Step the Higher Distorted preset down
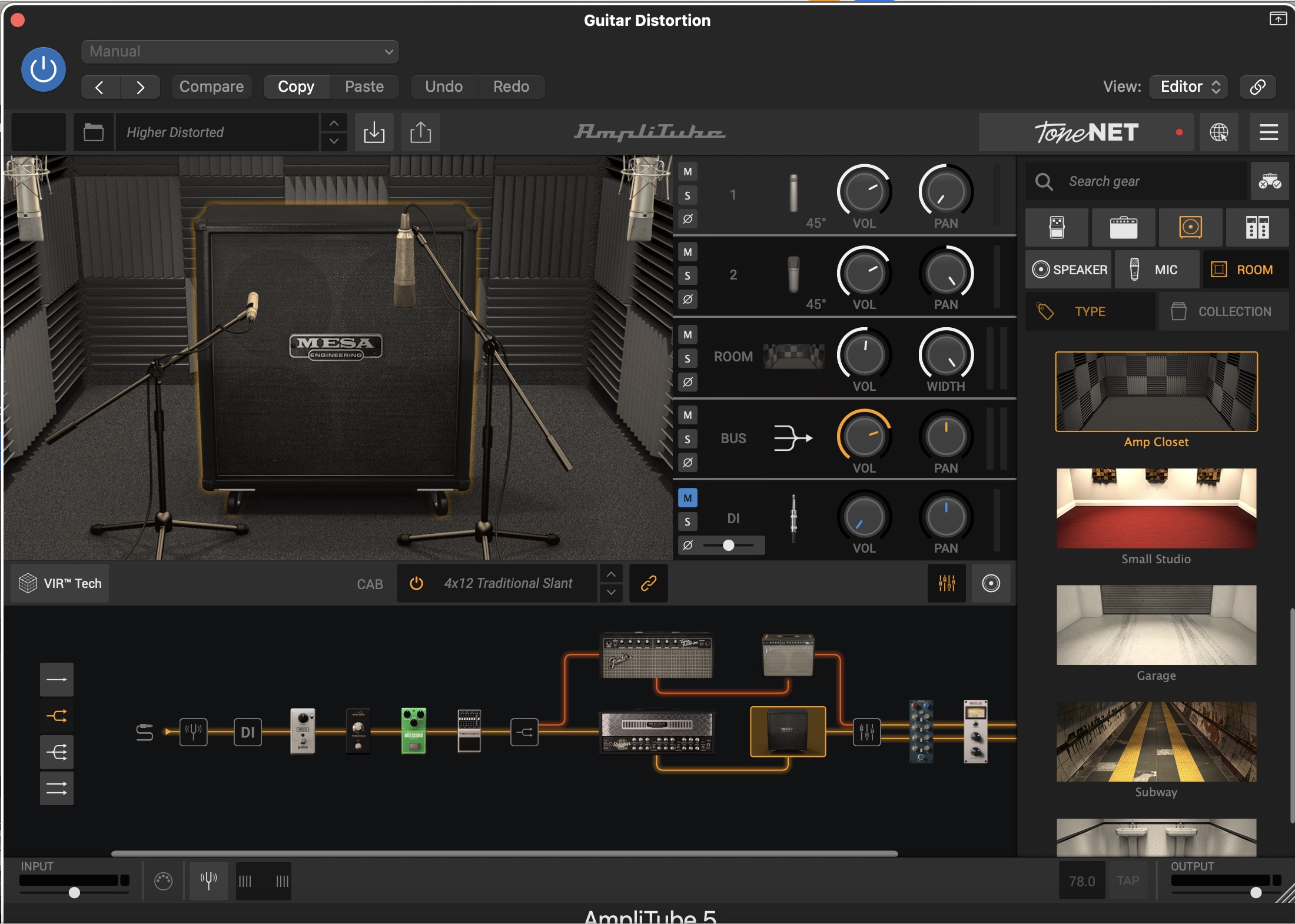The image size is (1295, 924). [x=334, y=141]
